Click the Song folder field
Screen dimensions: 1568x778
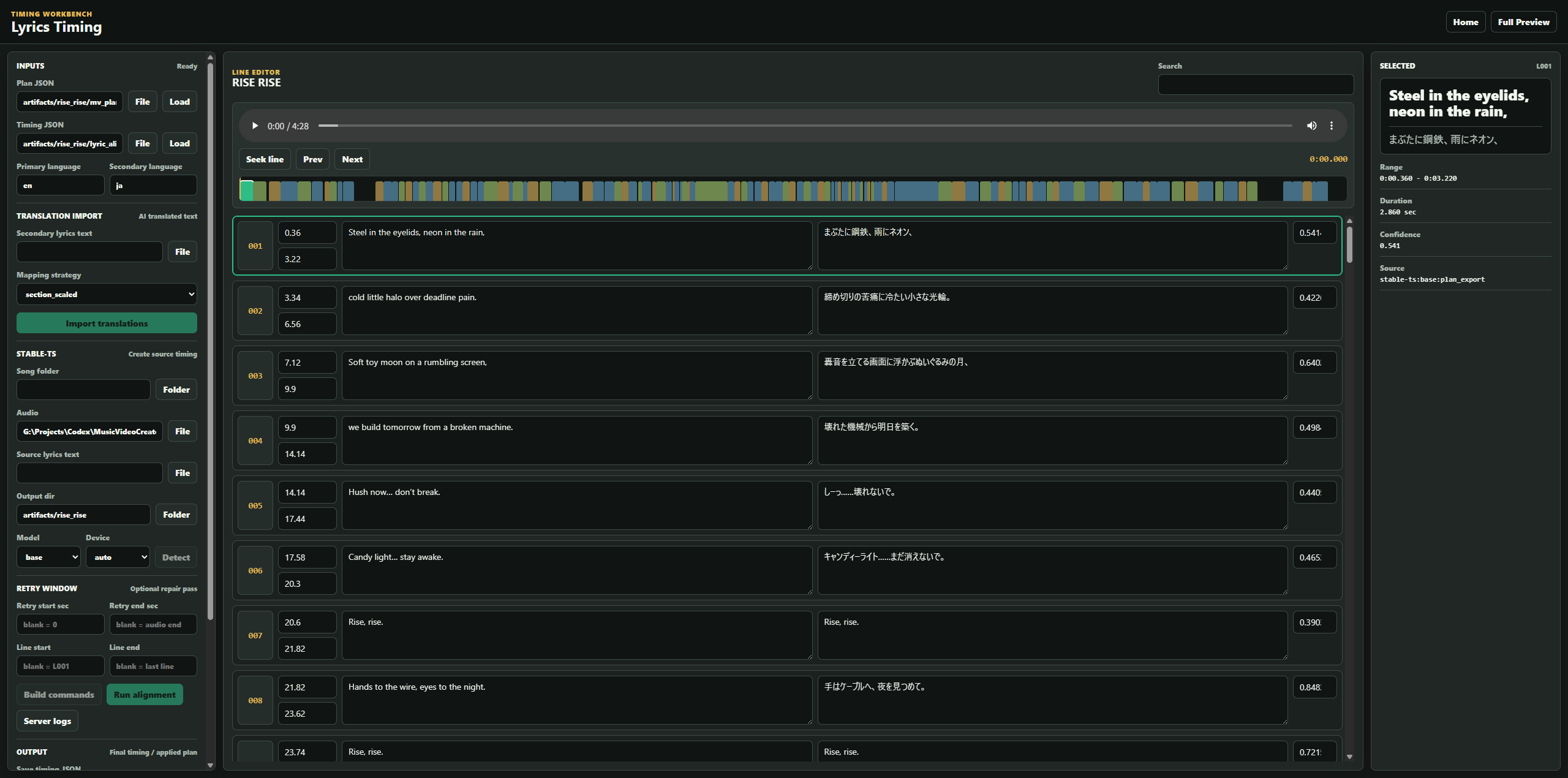pos(83,390)
